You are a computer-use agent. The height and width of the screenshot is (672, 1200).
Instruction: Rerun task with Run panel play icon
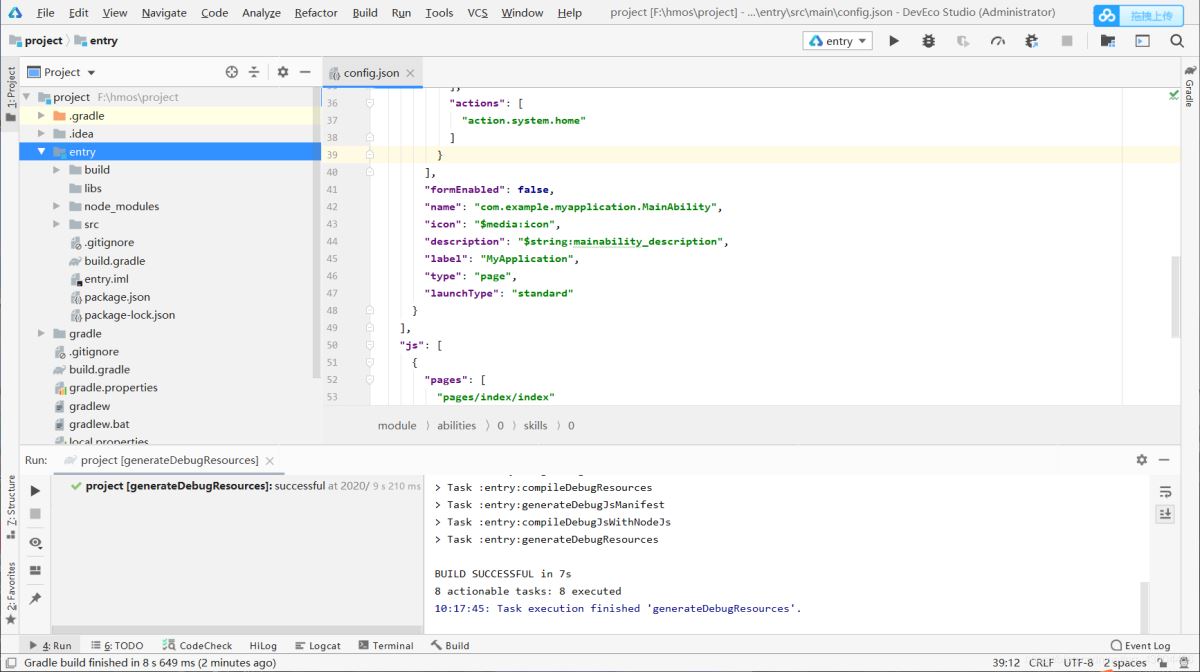(35, 491)
